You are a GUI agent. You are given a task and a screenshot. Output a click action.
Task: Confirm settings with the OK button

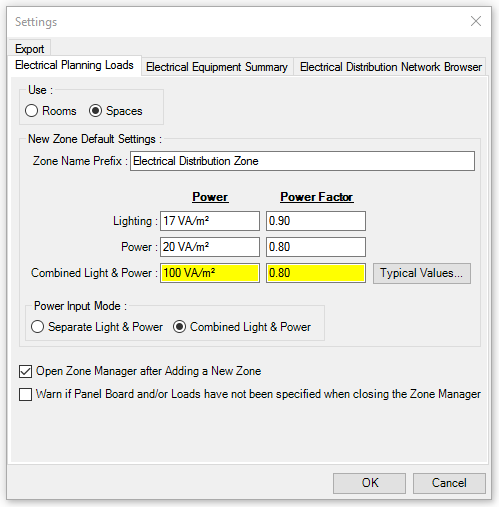point(369,483)
